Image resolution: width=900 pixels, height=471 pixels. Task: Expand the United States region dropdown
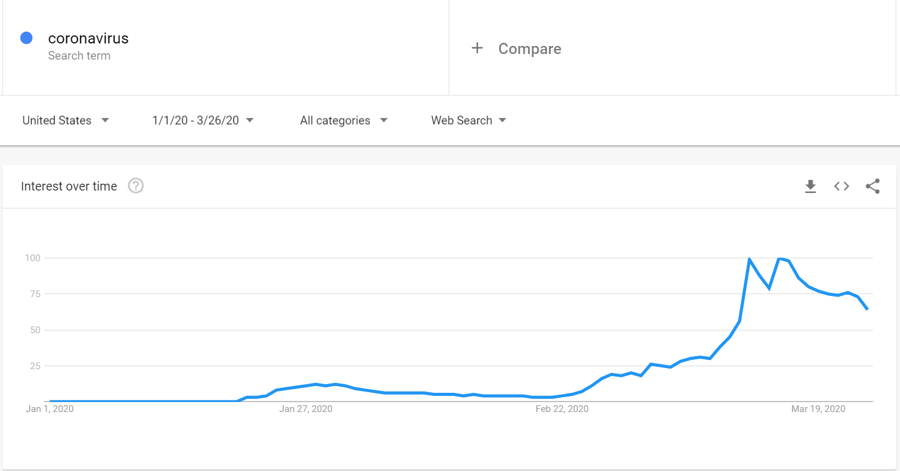[65, 120]
